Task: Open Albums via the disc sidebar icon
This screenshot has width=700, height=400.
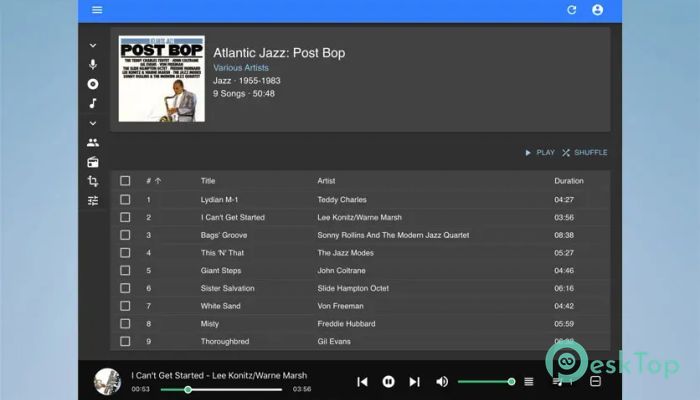Action: (x=93, y=84)
